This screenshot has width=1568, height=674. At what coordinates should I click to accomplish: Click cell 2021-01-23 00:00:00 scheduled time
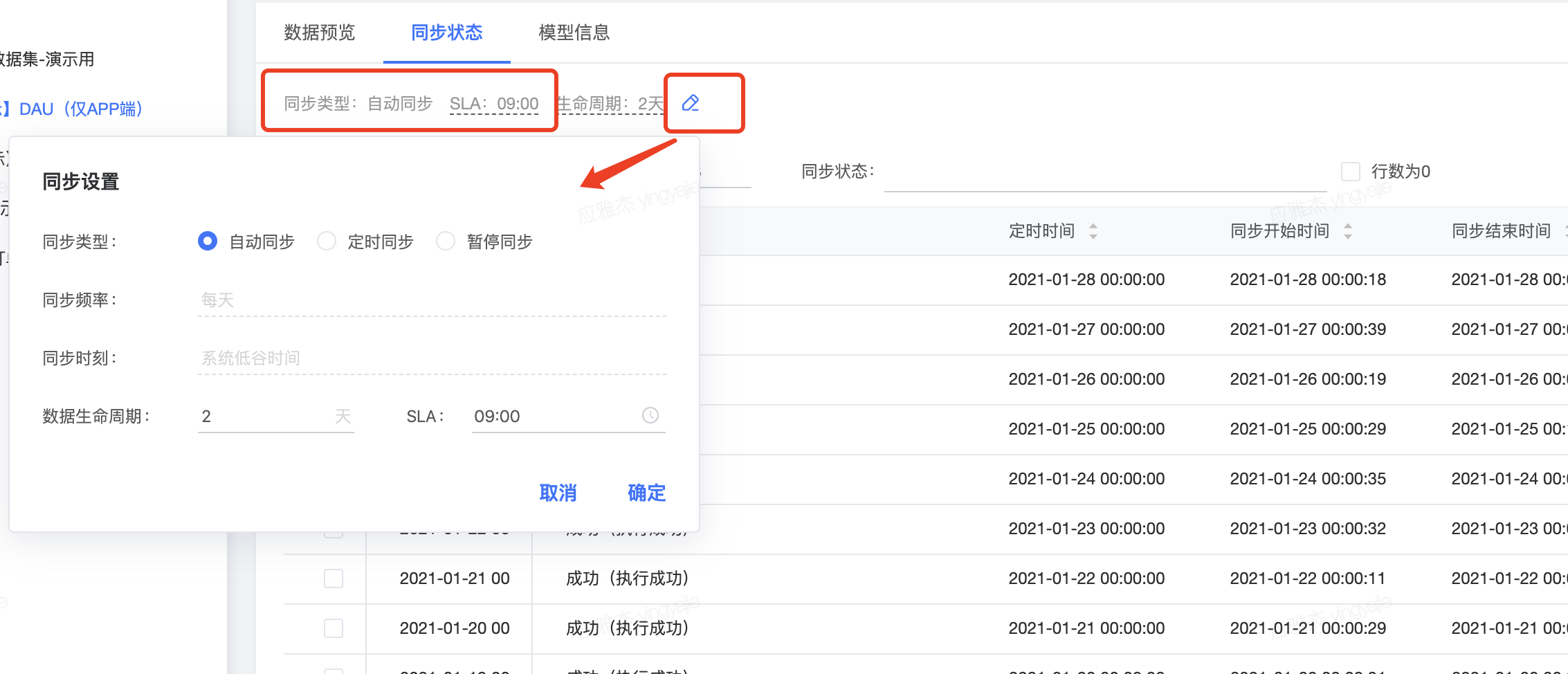pos(1087,529)
